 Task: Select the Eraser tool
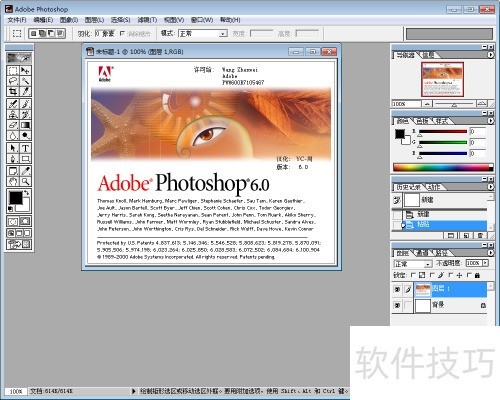tap(13, 125)
